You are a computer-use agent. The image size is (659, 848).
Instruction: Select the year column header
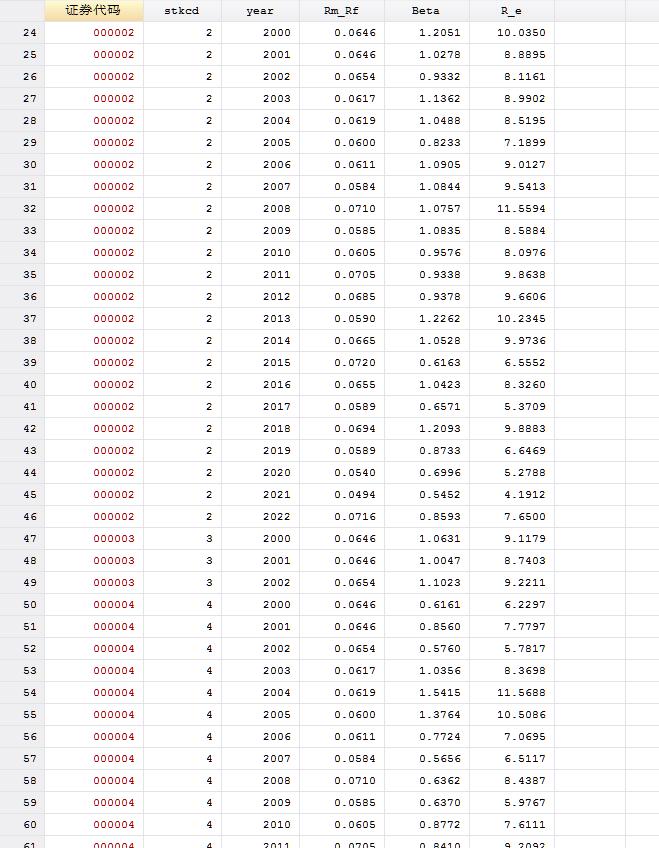[x=260, y=11]
